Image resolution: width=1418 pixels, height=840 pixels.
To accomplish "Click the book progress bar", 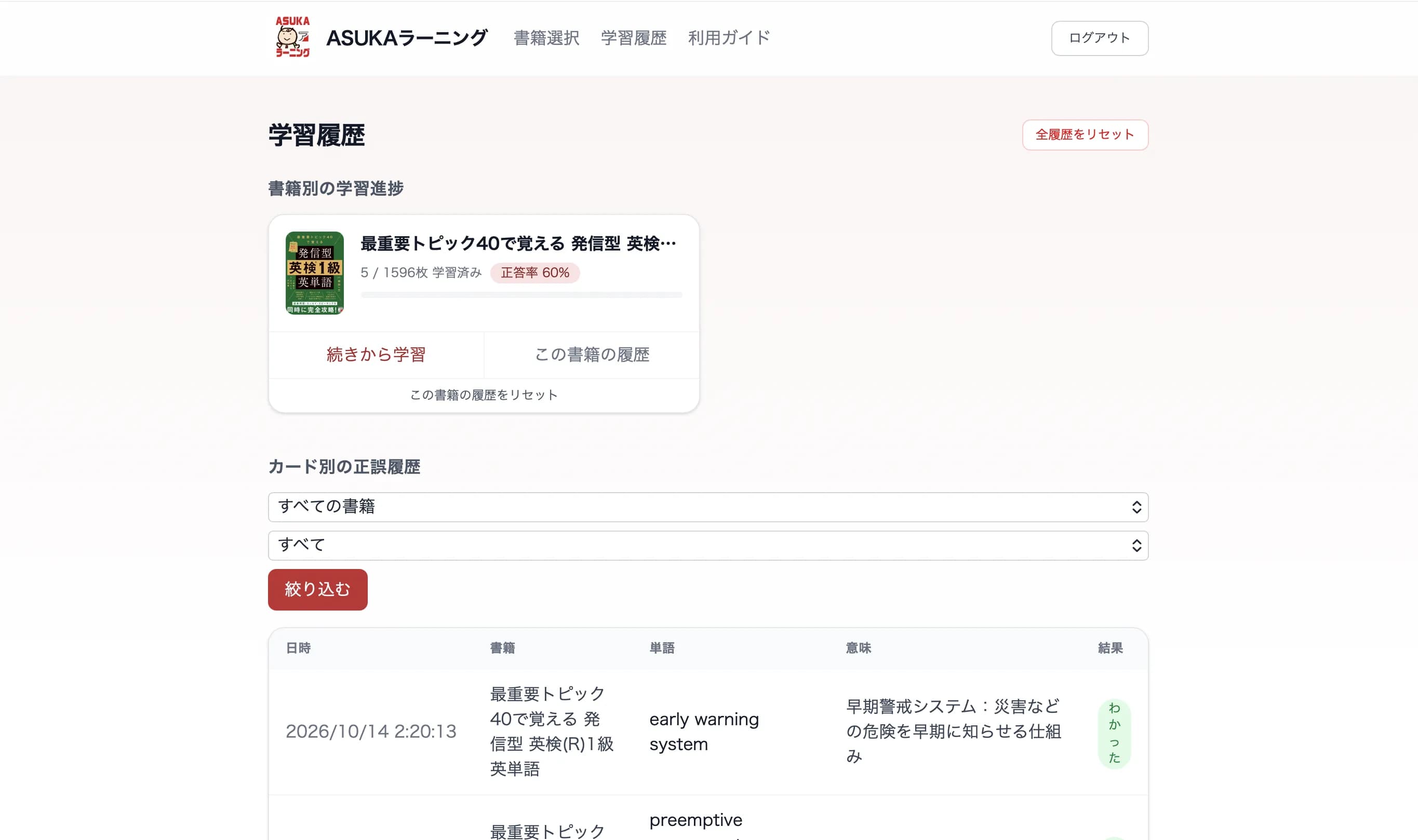I will coord(521,295).
